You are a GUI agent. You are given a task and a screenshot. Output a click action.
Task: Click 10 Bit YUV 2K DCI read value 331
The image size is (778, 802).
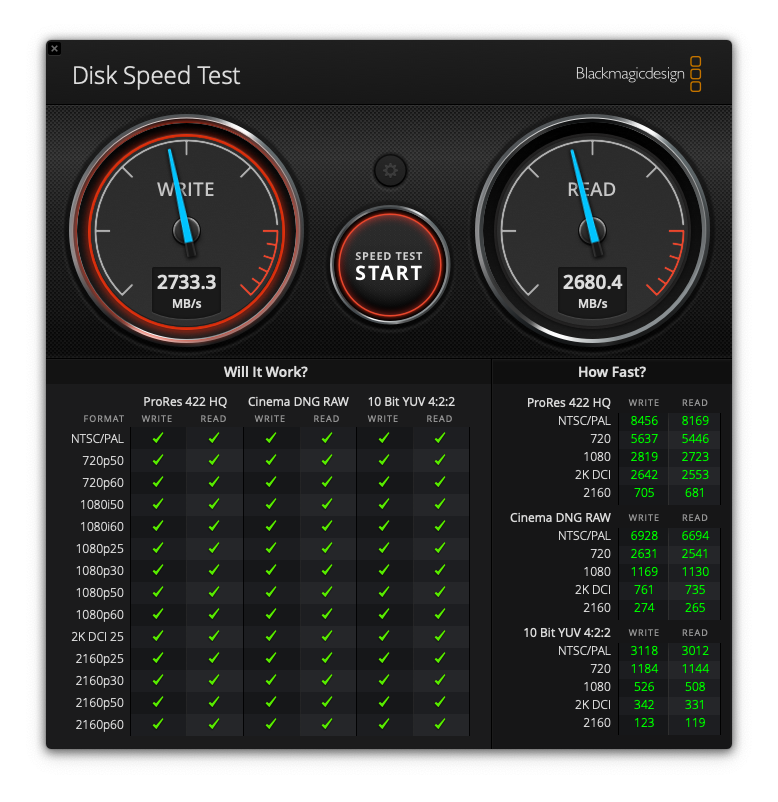pos(695,705)
